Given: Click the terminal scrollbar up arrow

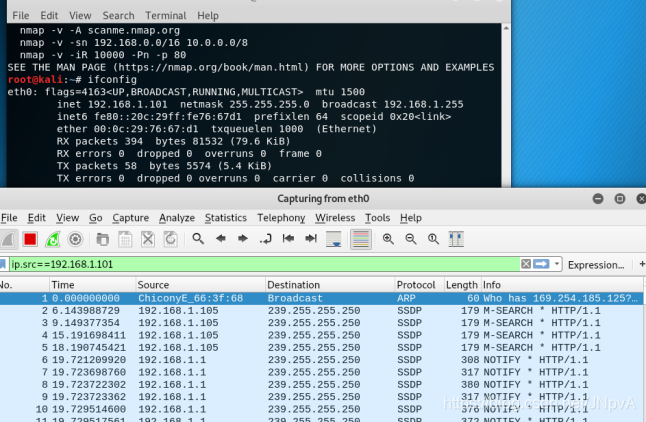Looking at the screenshot, I should (506, 28).
